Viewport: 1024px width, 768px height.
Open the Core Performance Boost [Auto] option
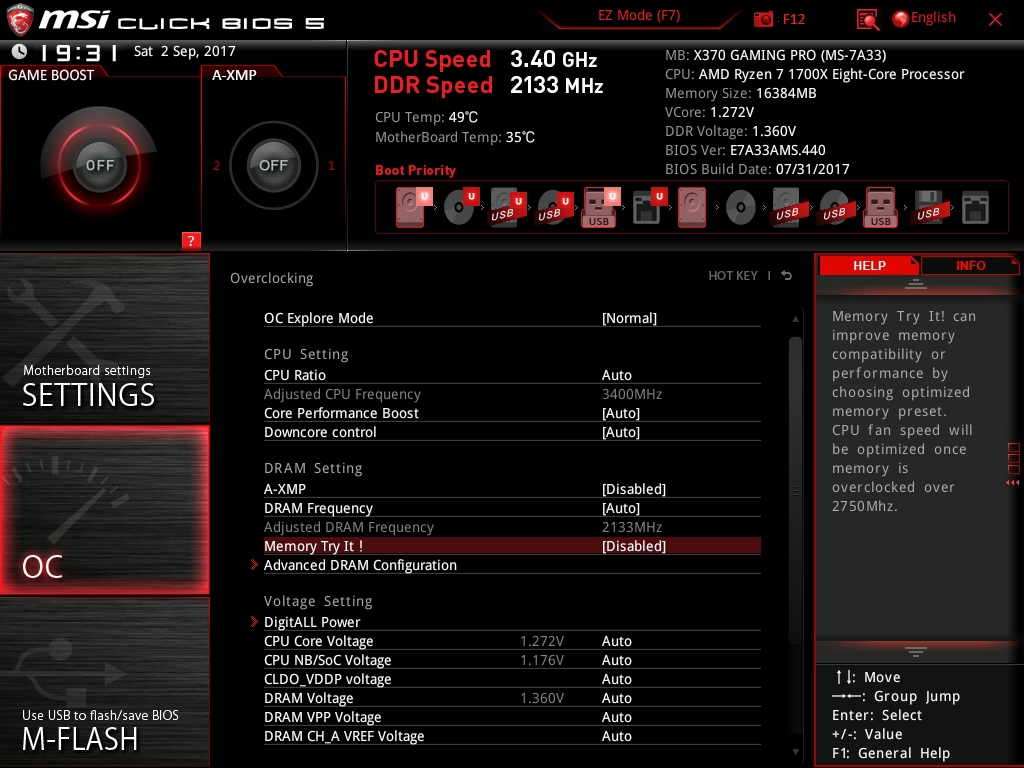click(x=620, y=413)
